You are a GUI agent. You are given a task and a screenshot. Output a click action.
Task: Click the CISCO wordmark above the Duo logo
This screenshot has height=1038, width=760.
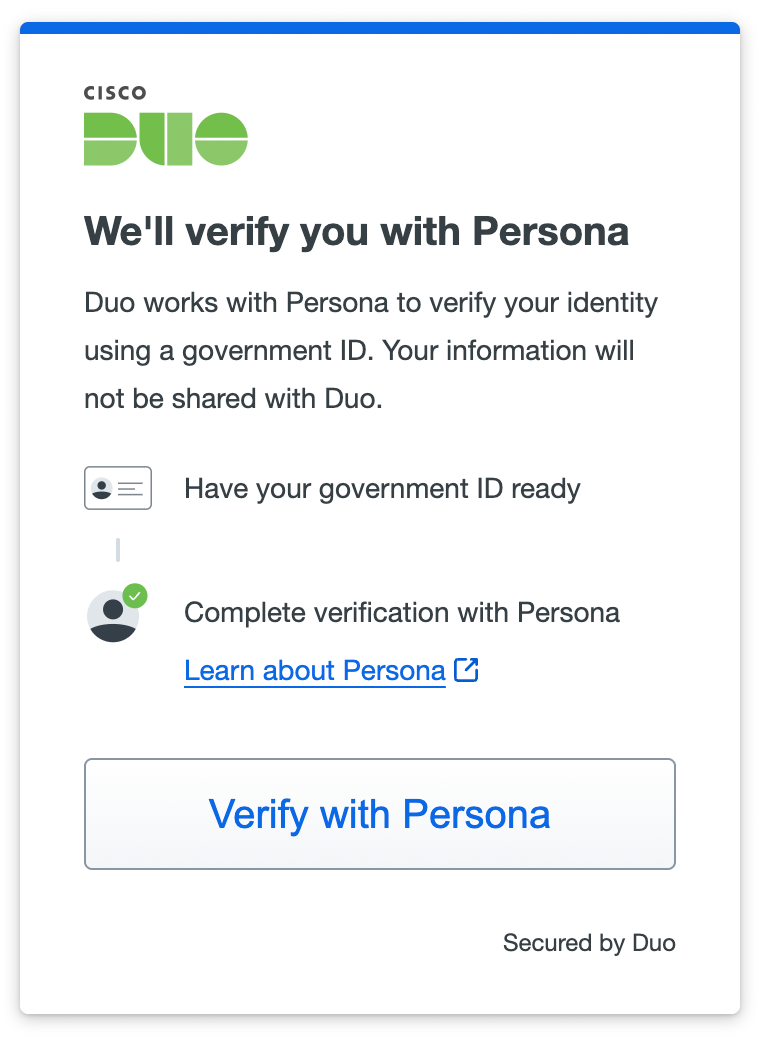point(113,93)
